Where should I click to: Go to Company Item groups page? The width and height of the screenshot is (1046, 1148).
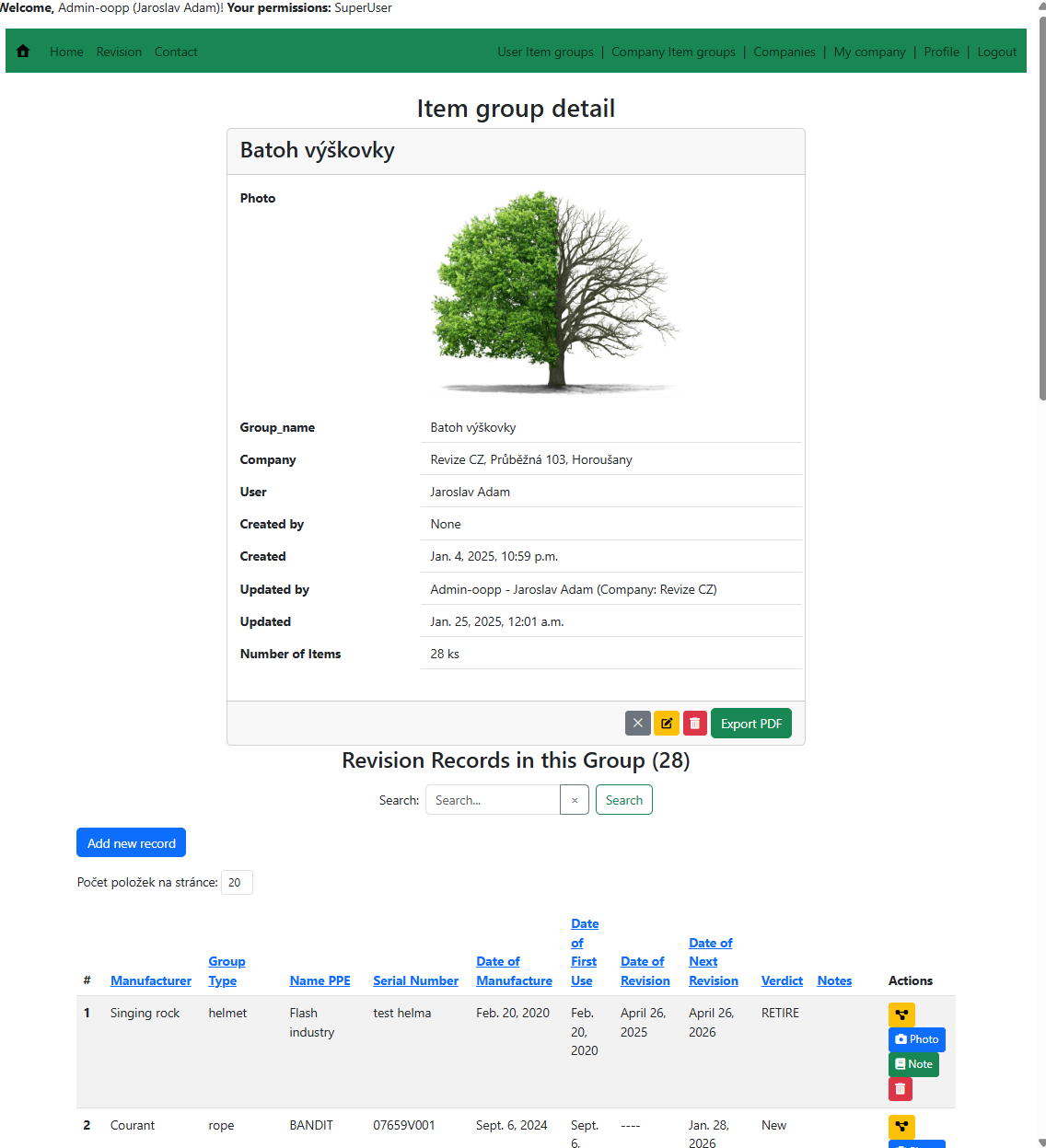coord(673,52)
